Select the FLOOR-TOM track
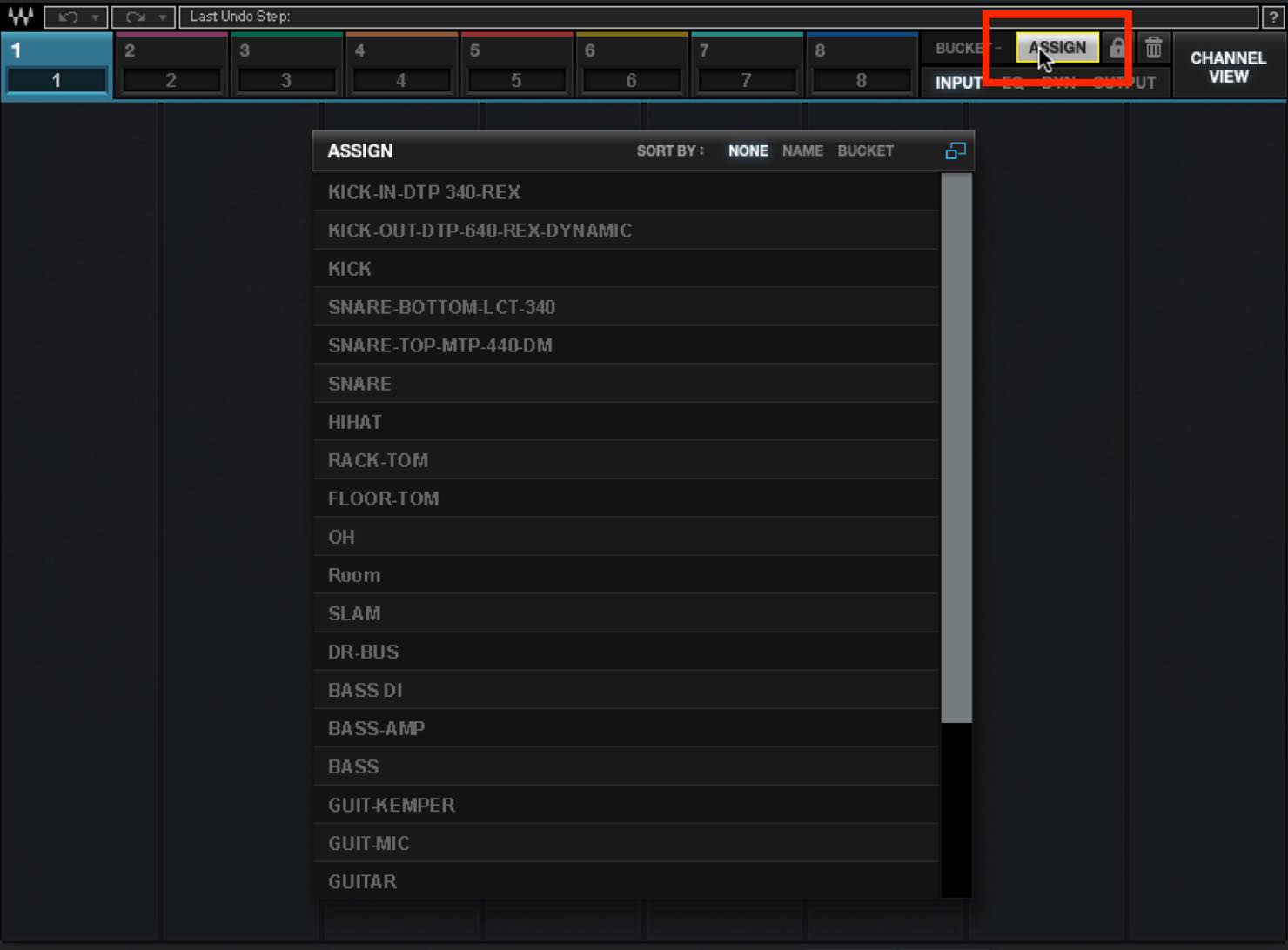 click(627, 498)
